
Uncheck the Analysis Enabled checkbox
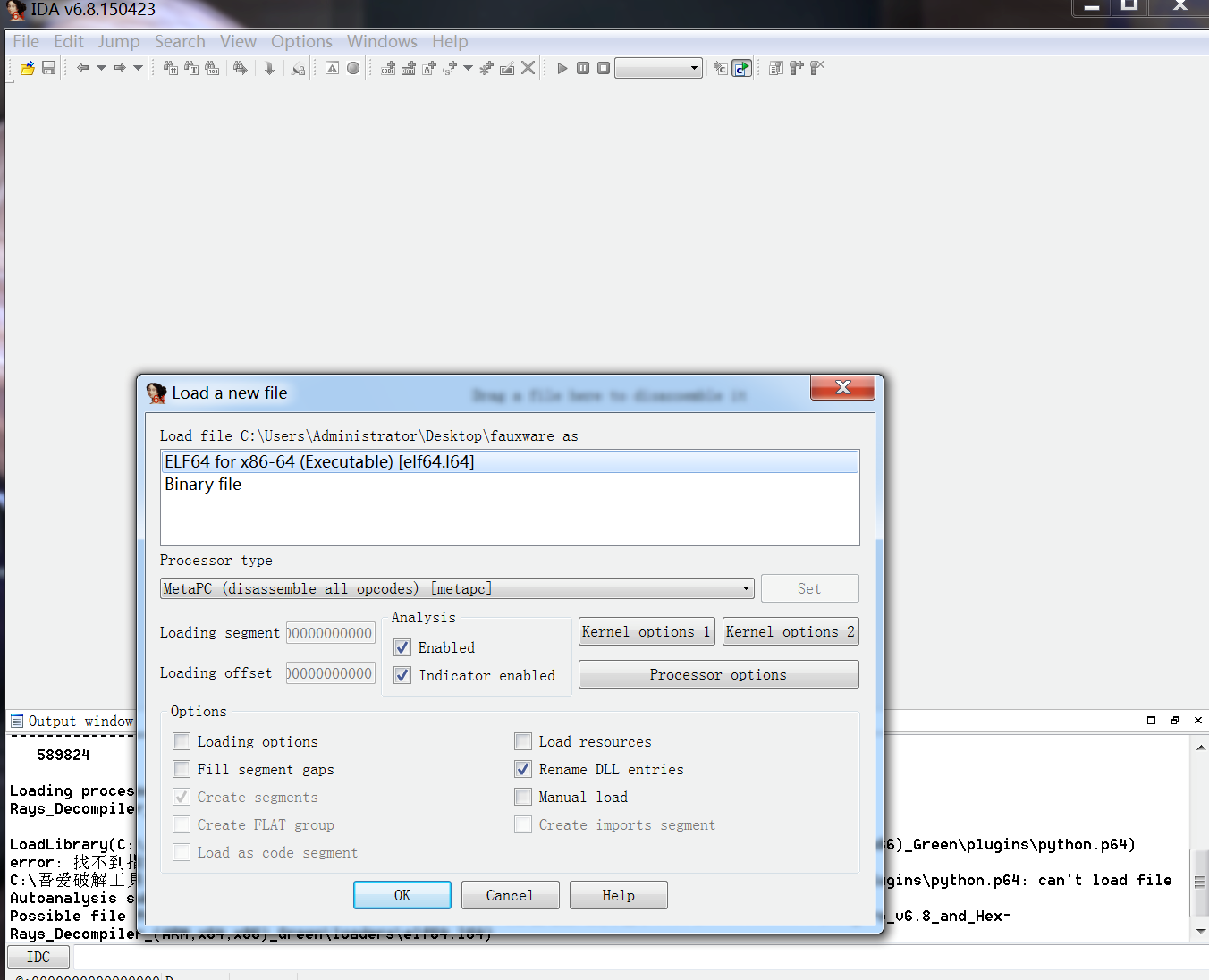(x=402, y=647)
